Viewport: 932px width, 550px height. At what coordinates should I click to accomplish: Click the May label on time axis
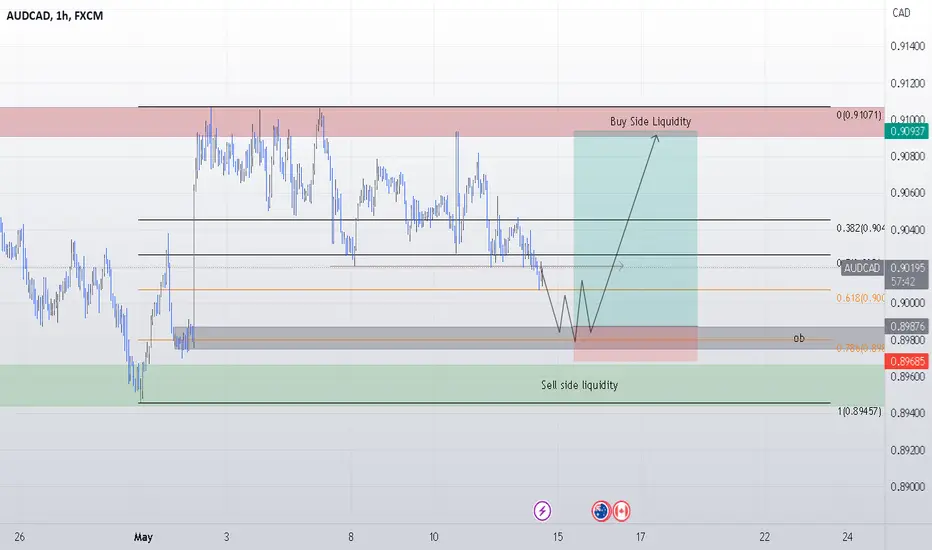pyautogui.click(x=143, y=537)
